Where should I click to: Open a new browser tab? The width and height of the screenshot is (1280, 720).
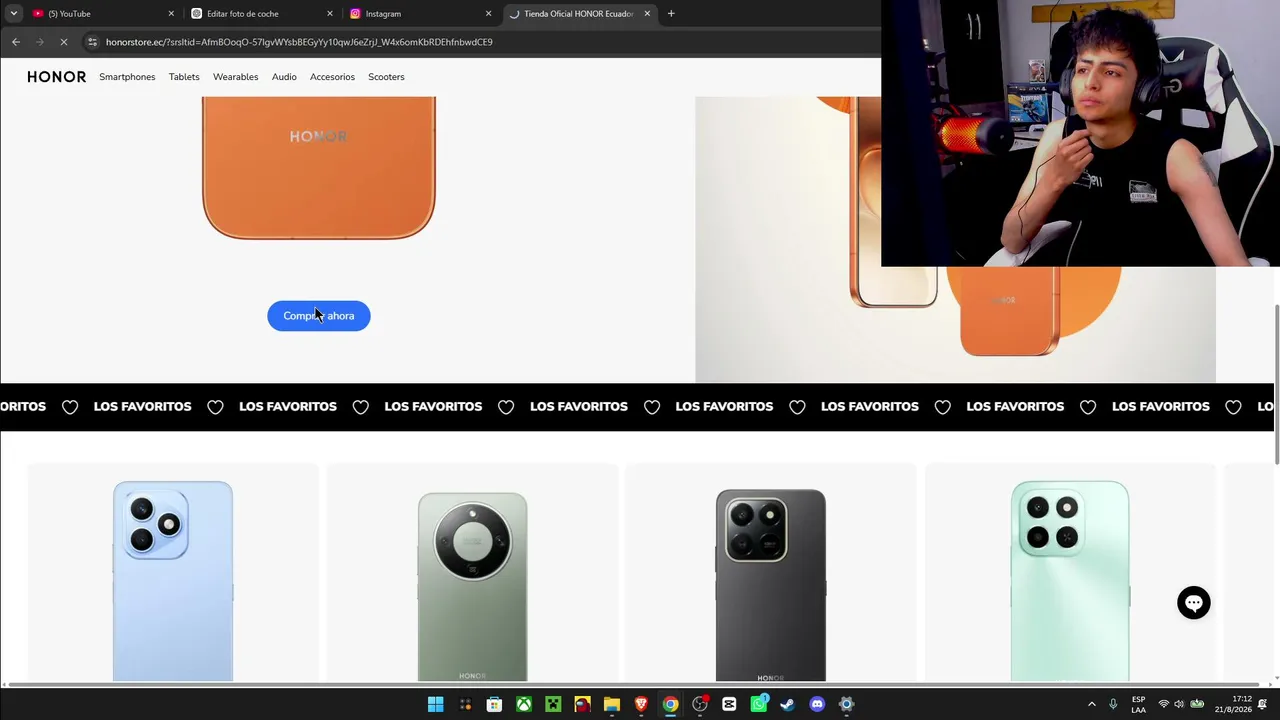(671, 14)
